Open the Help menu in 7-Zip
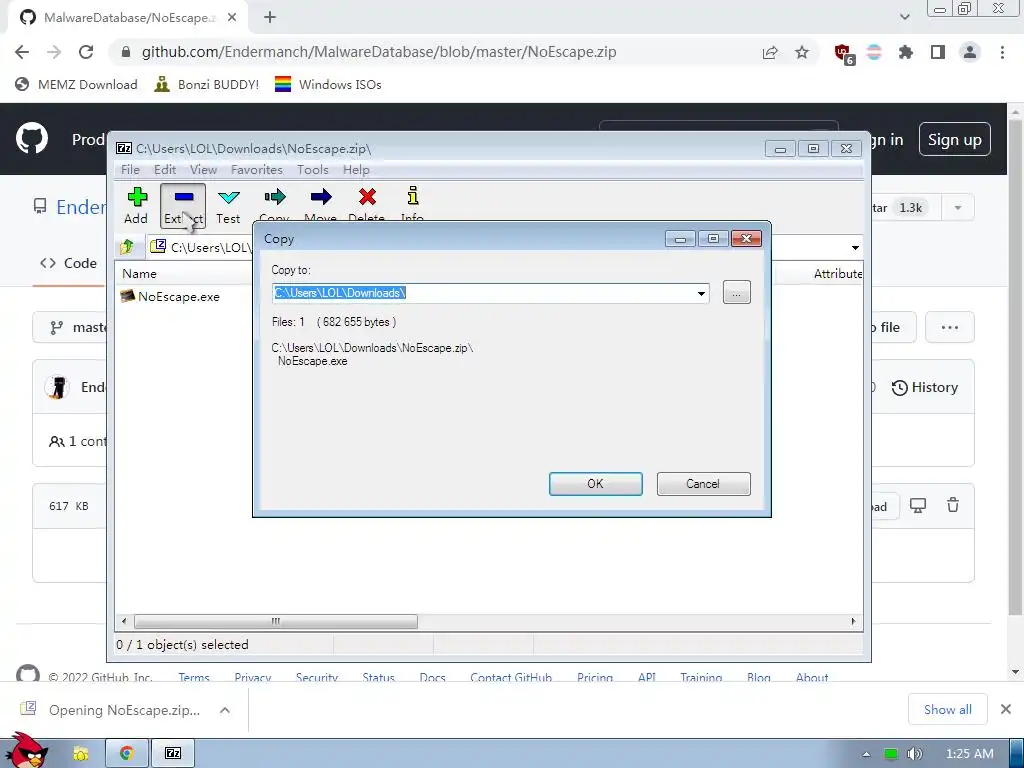The height and width of the screenshot is (768, 1024). point(356,170)
